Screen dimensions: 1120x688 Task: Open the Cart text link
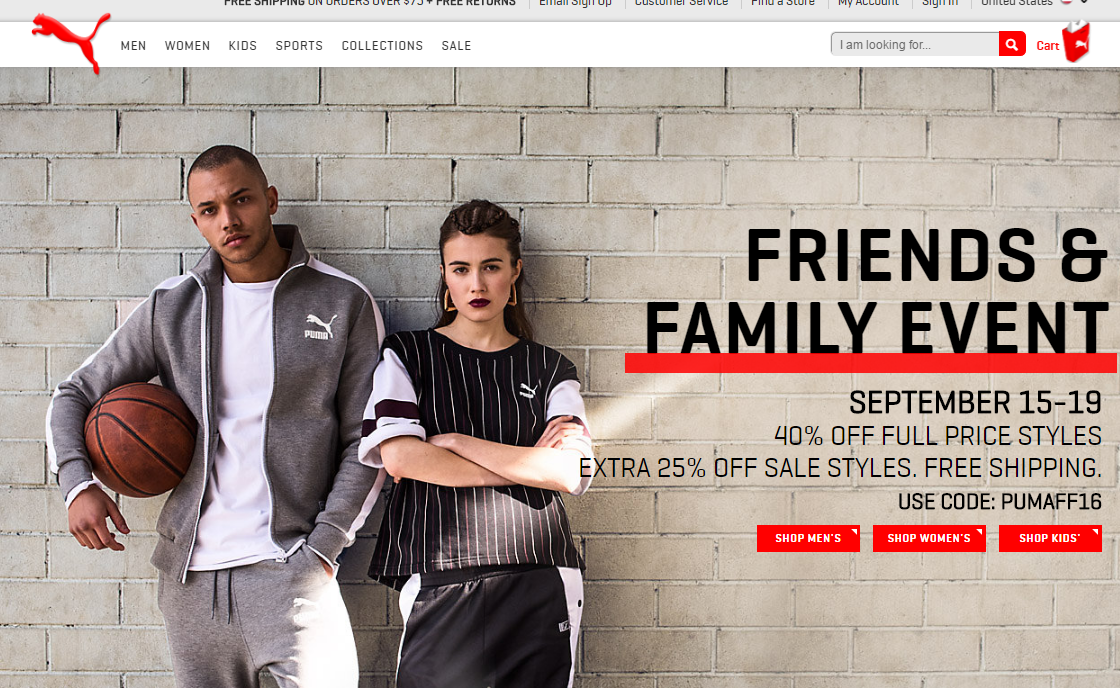1047,46
